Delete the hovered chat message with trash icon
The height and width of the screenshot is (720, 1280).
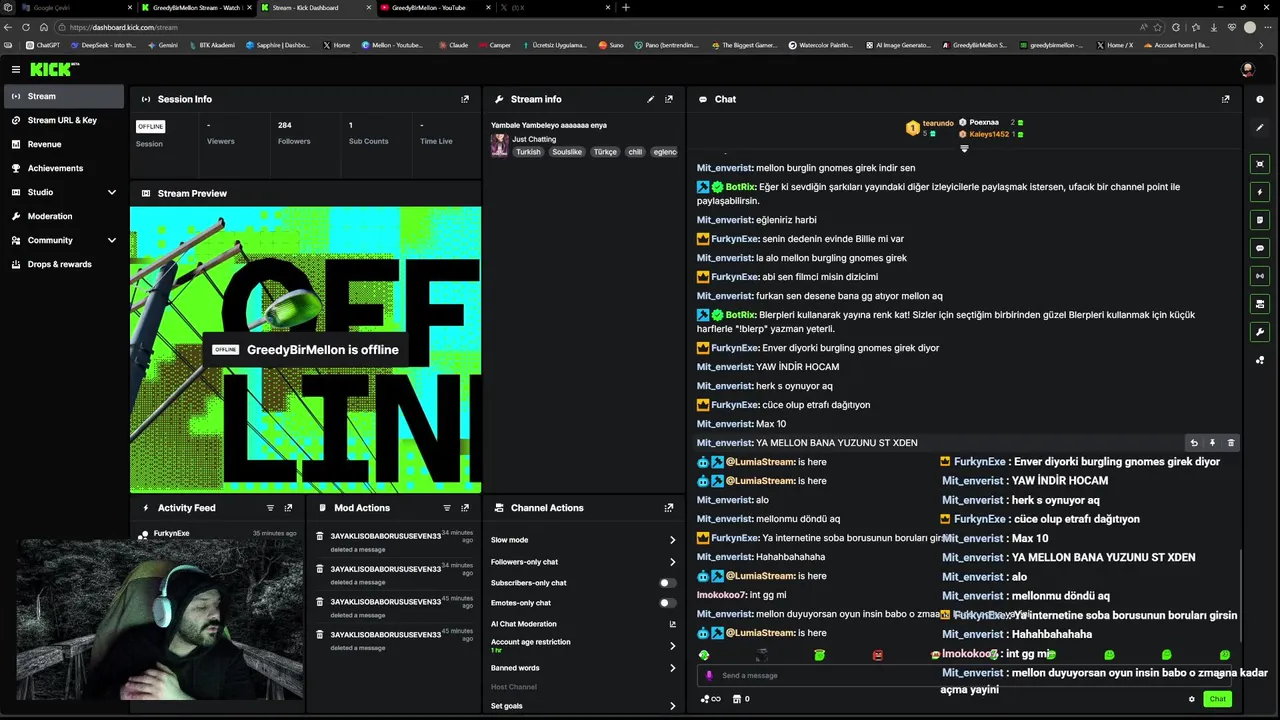1231,443
